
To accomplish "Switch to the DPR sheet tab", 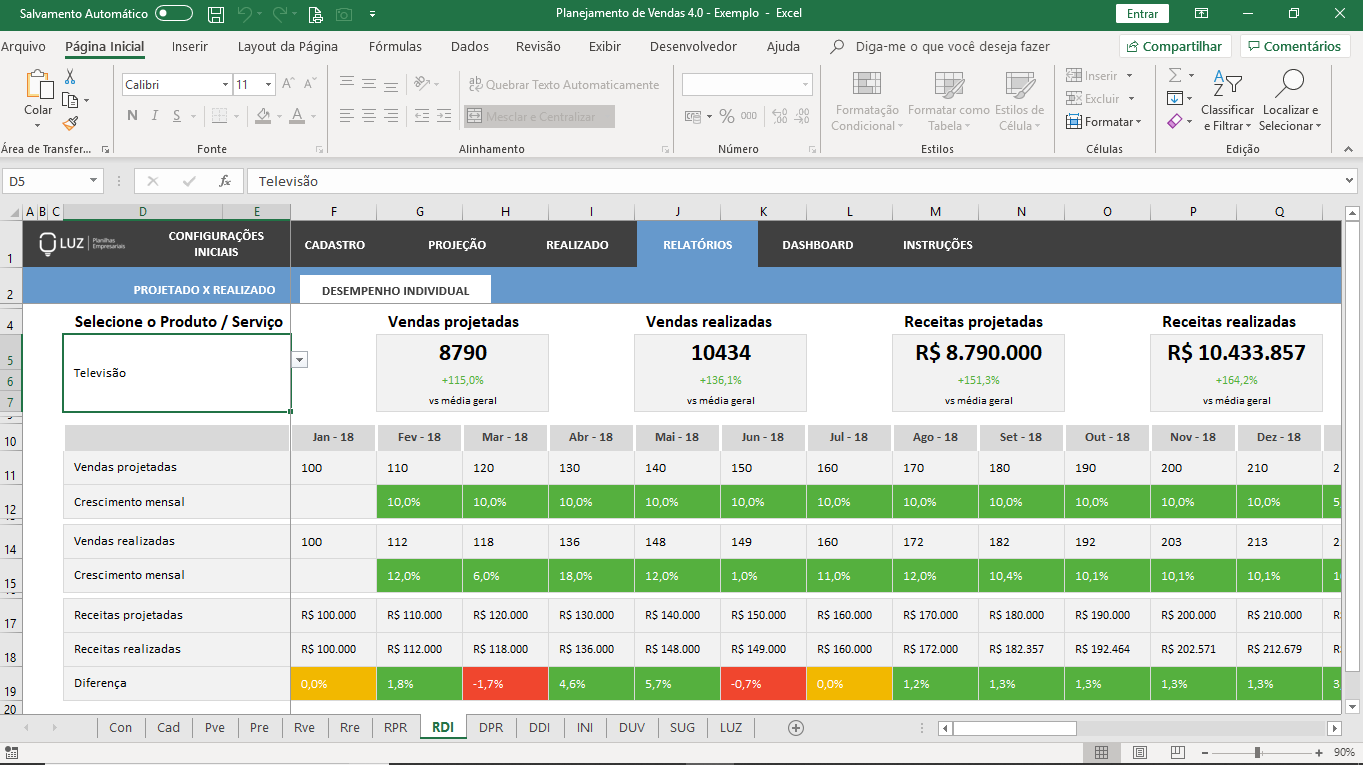I will pyautogui.click(x=490, y=728).
